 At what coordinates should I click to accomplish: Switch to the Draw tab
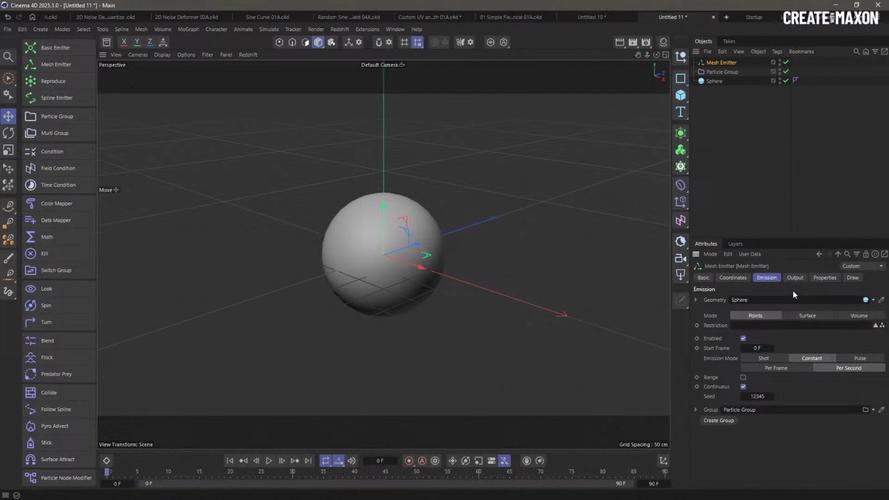point(853,278)
